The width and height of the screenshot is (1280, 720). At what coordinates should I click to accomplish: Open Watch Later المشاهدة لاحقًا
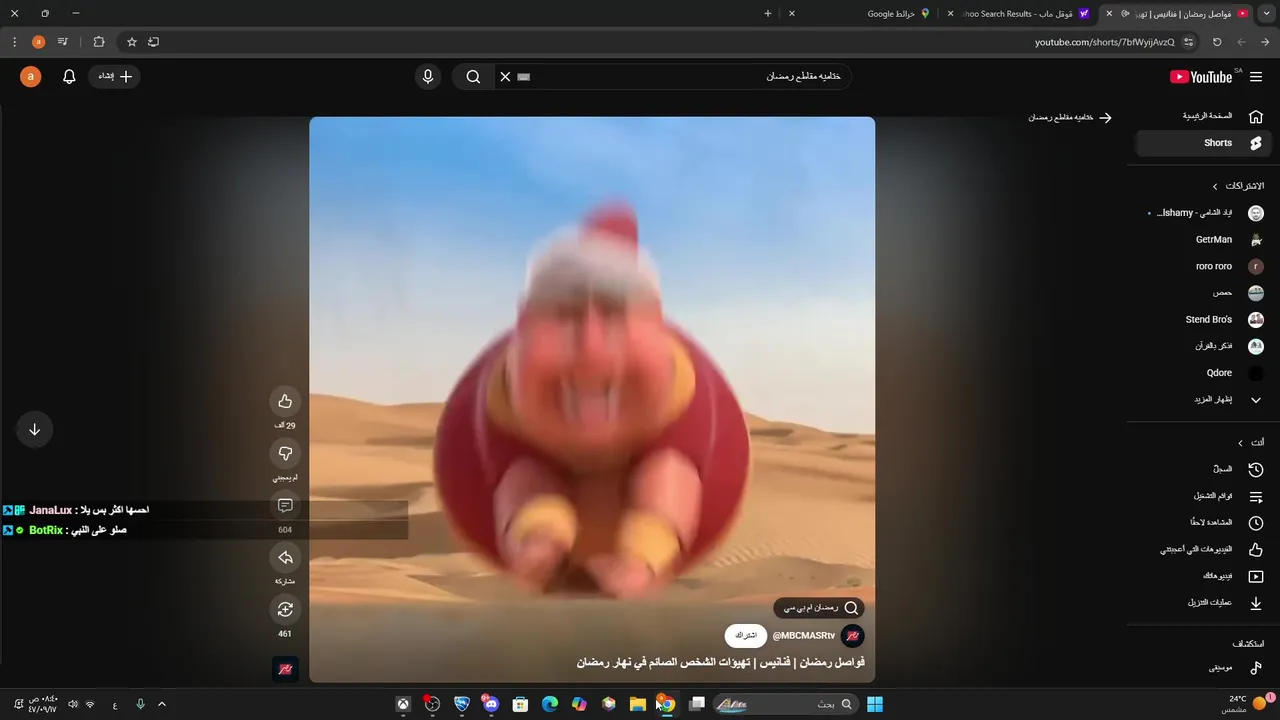[1203, 523]
